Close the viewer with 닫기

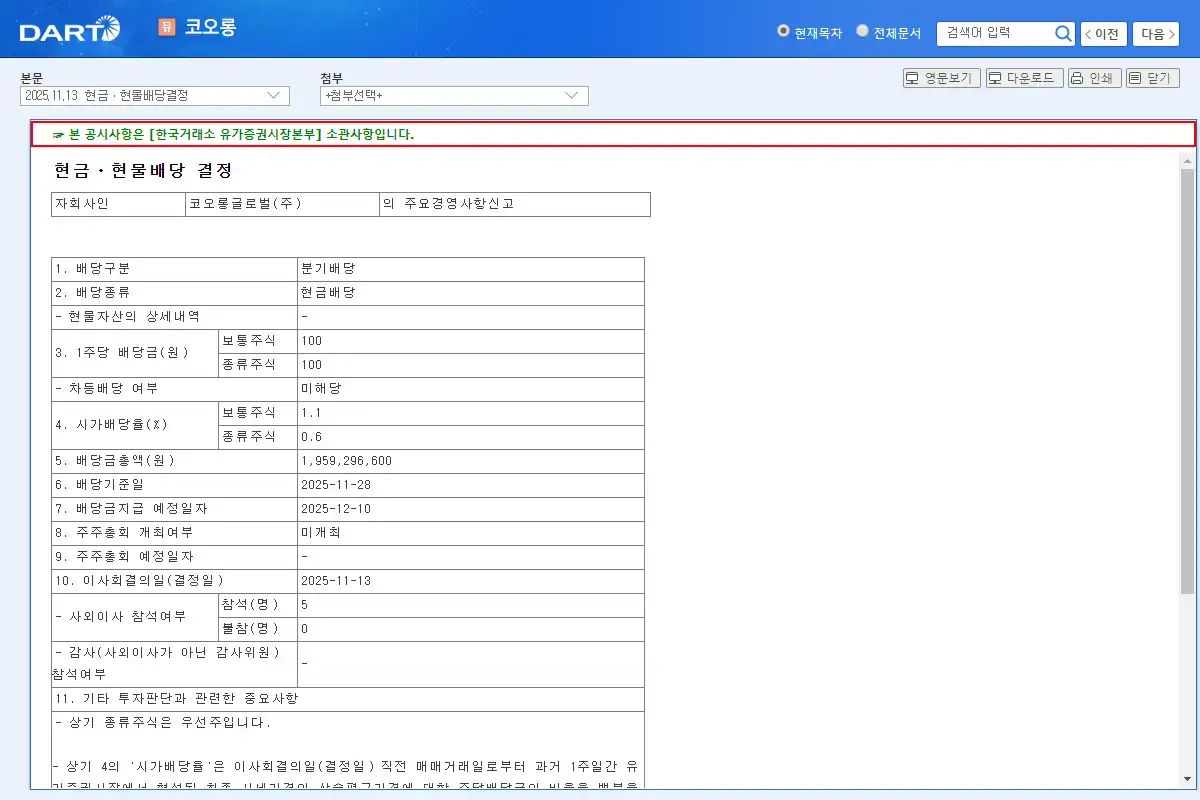(x=1152, y=78)
